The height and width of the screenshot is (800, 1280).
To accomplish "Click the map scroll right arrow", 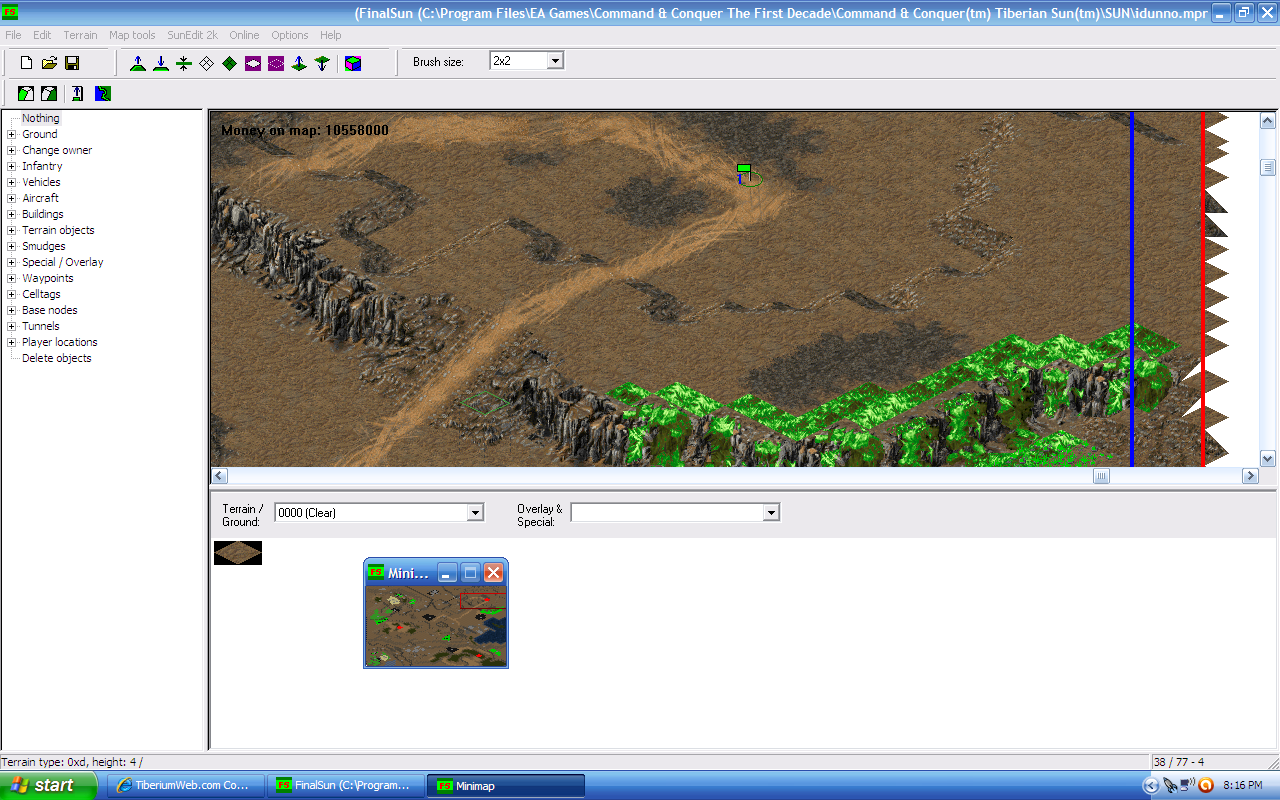I will (x=1250, y=476).
